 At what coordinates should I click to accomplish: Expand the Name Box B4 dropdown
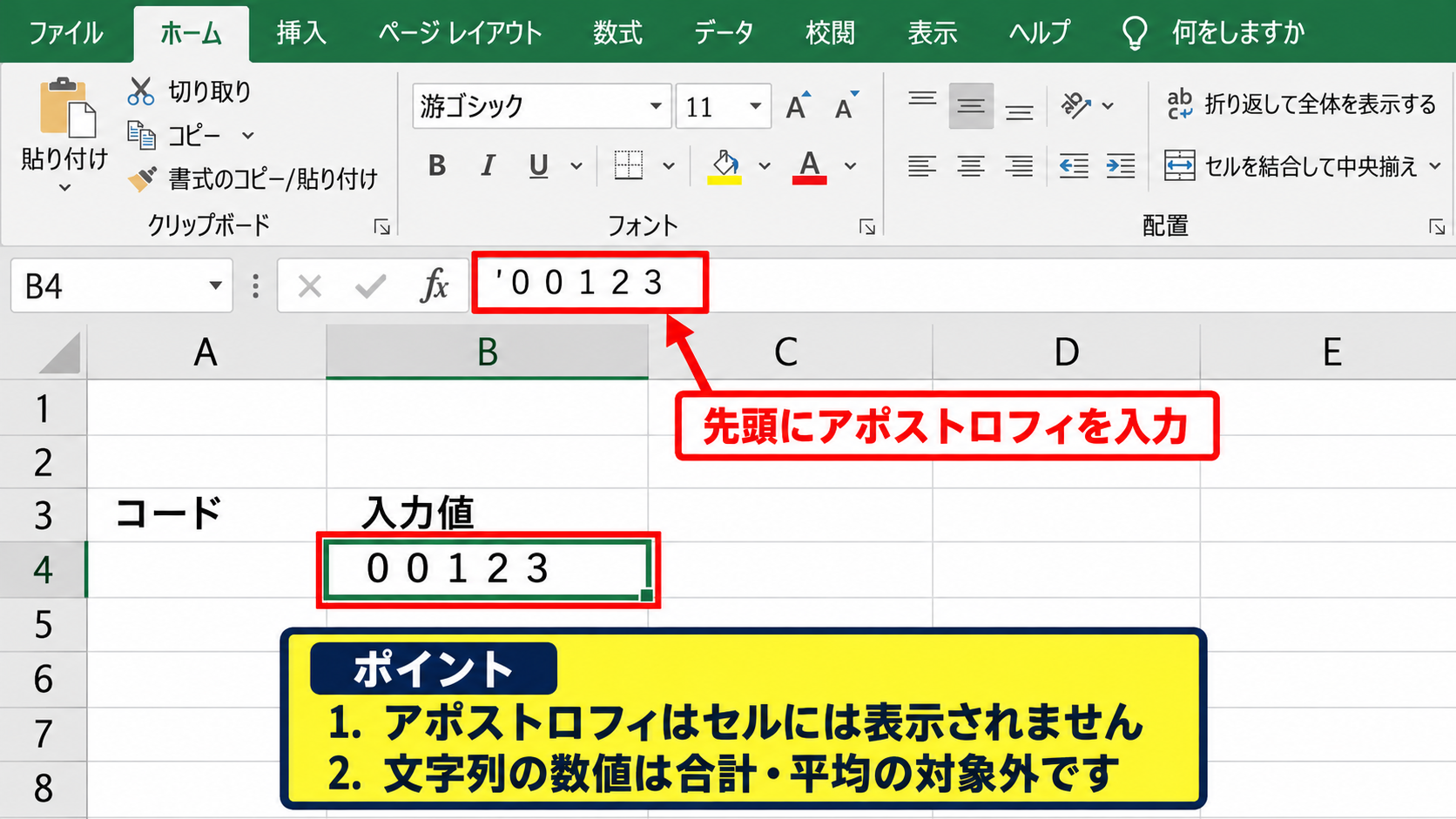click(215, 285)
